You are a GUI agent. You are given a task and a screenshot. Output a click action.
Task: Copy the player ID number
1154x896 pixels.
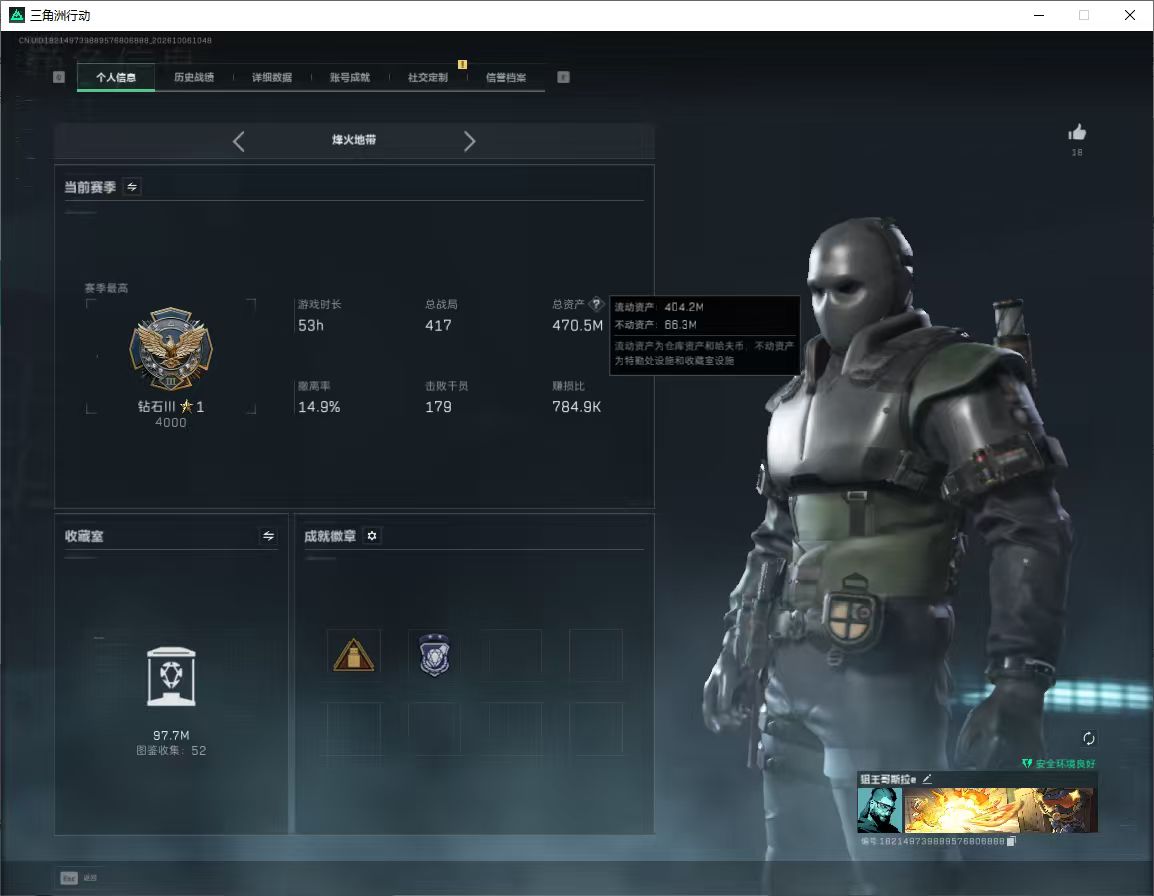coord(1011,842)
